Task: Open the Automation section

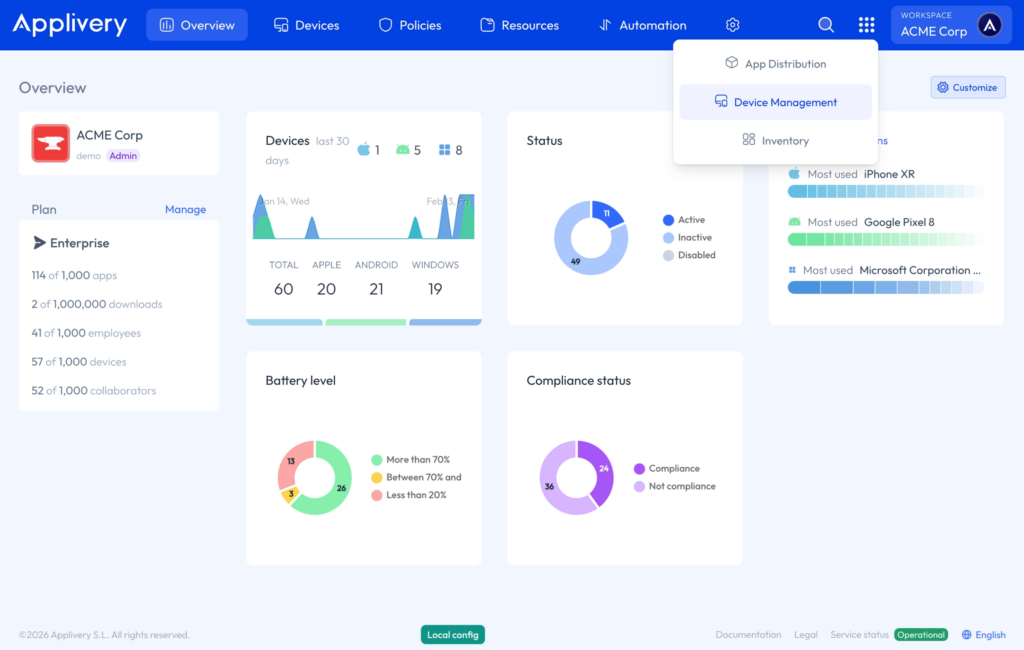Action: coord(642,24)
